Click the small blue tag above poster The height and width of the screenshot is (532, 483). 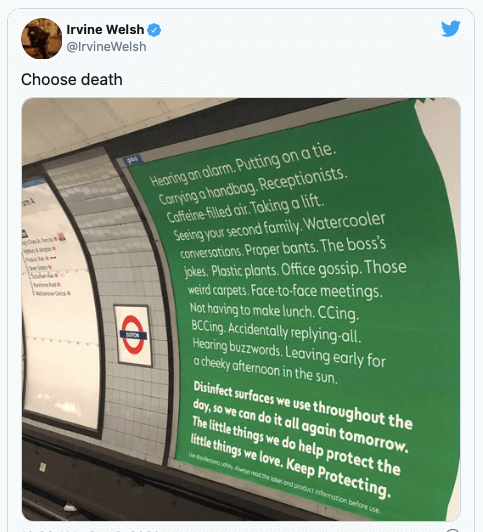pos(133,159)
